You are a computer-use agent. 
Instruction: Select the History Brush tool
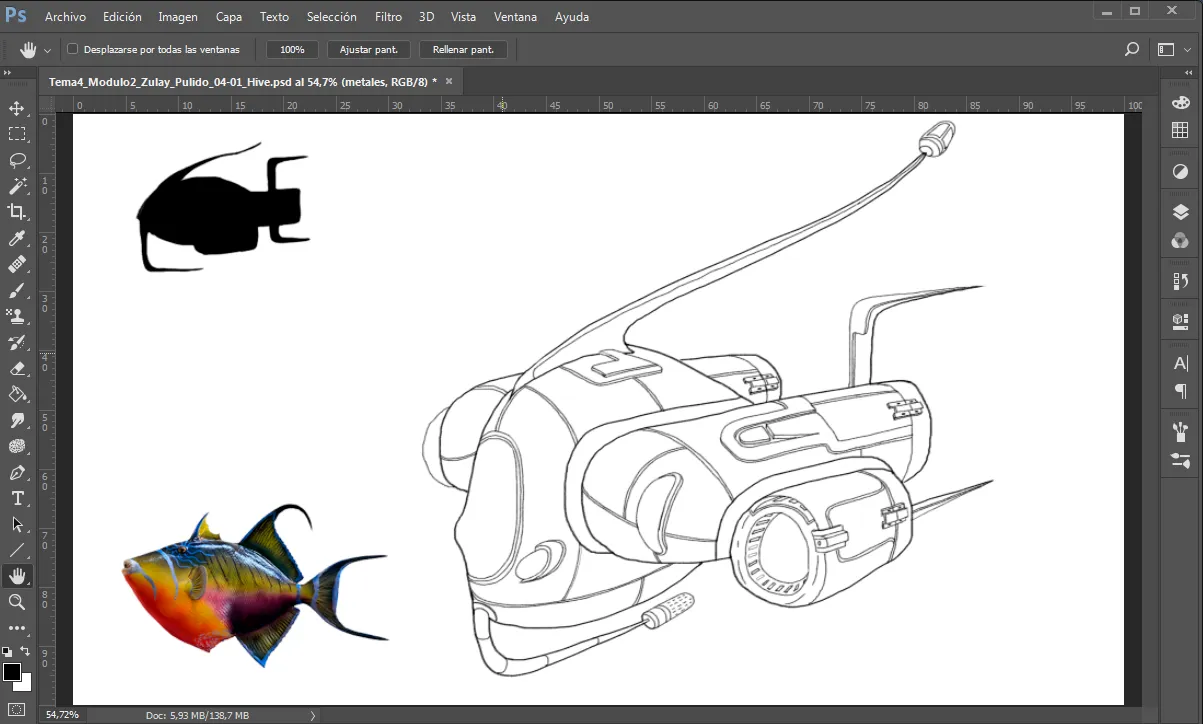pos(17,342)
